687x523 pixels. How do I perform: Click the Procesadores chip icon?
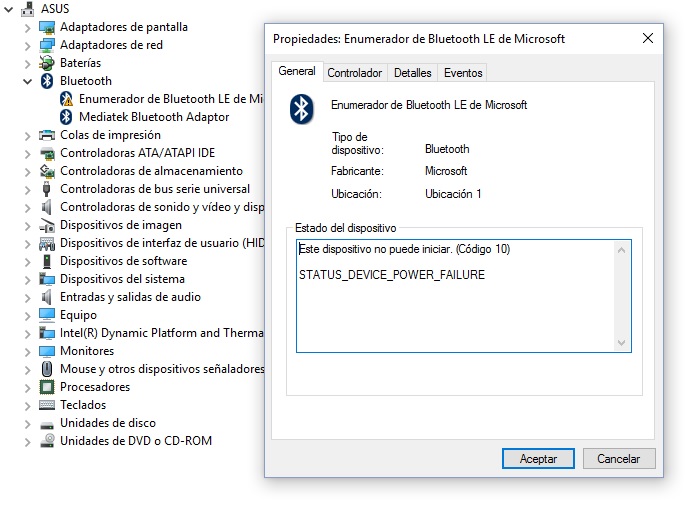point(46,387)
